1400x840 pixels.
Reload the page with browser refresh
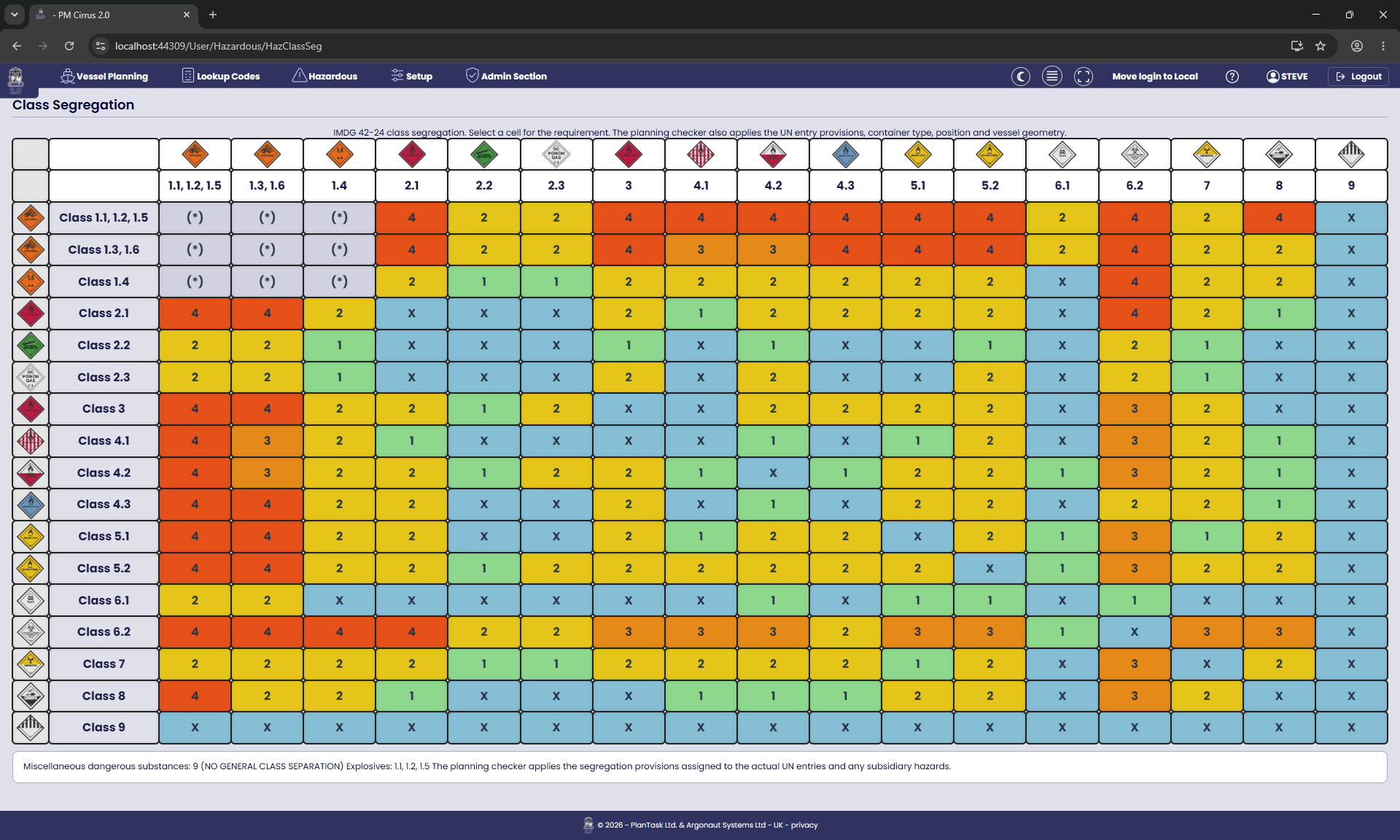coord(69,46)
